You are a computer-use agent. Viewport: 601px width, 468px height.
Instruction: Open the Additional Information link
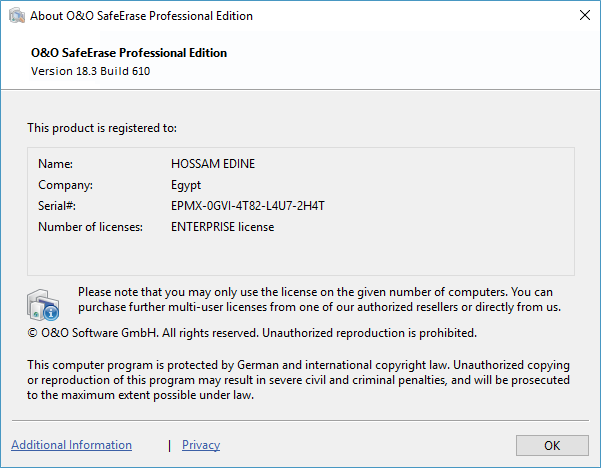[71, 445]
